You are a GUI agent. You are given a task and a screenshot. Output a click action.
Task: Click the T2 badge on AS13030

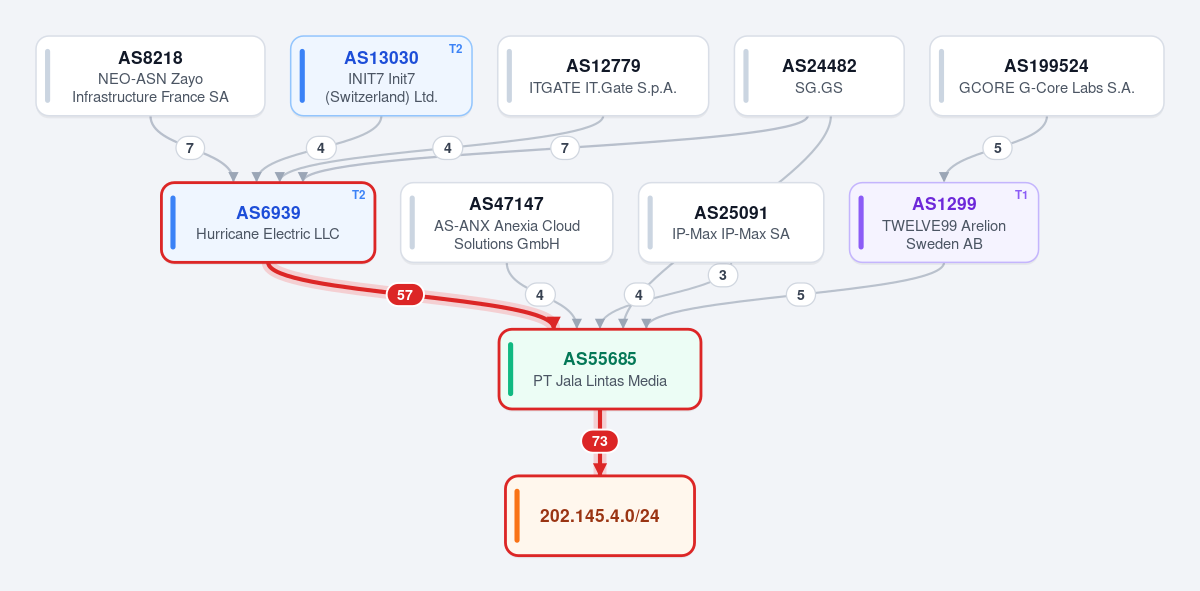click(456, 49)
